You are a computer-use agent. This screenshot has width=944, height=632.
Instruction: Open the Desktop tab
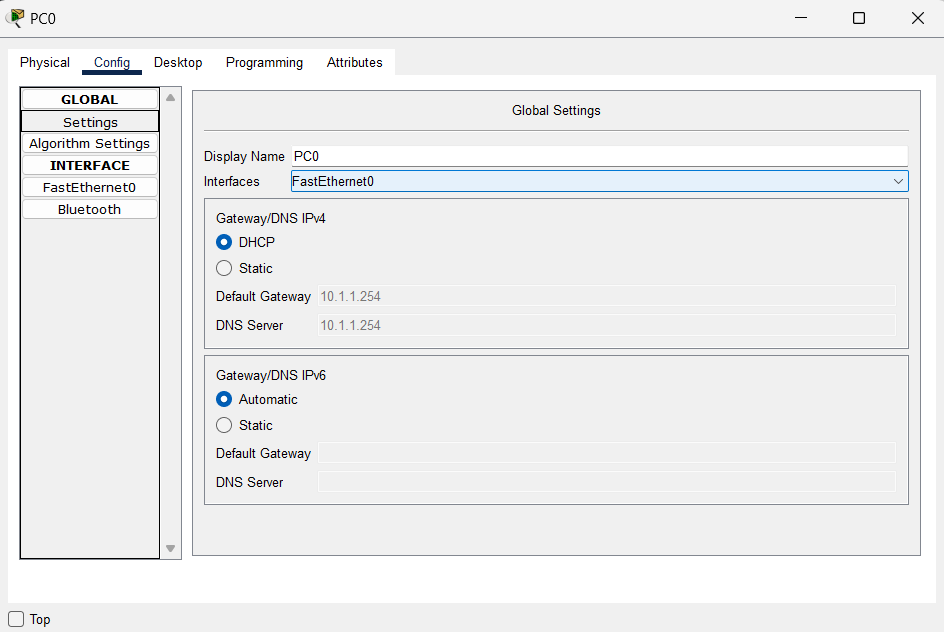178,63
